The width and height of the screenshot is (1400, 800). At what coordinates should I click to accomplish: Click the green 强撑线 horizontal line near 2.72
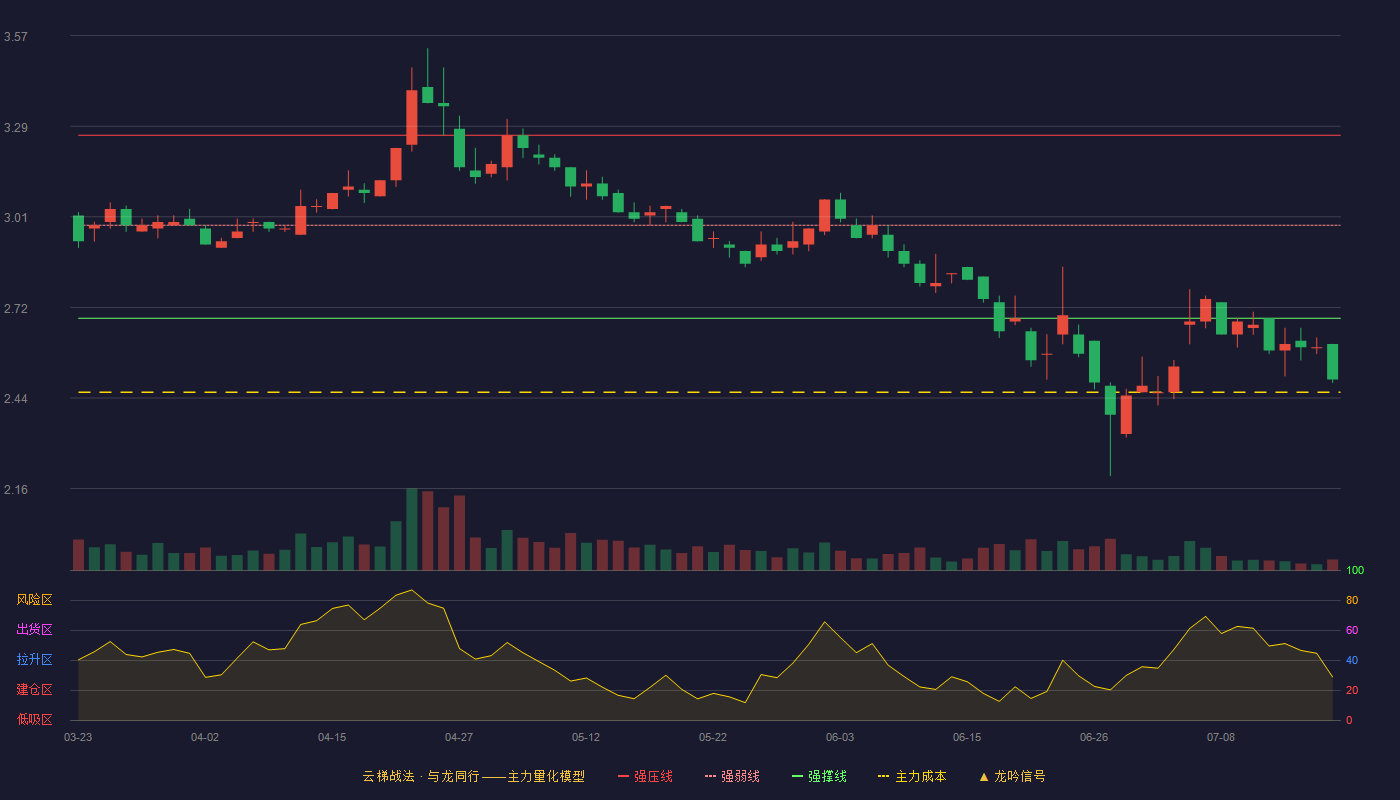pos(709,318)
